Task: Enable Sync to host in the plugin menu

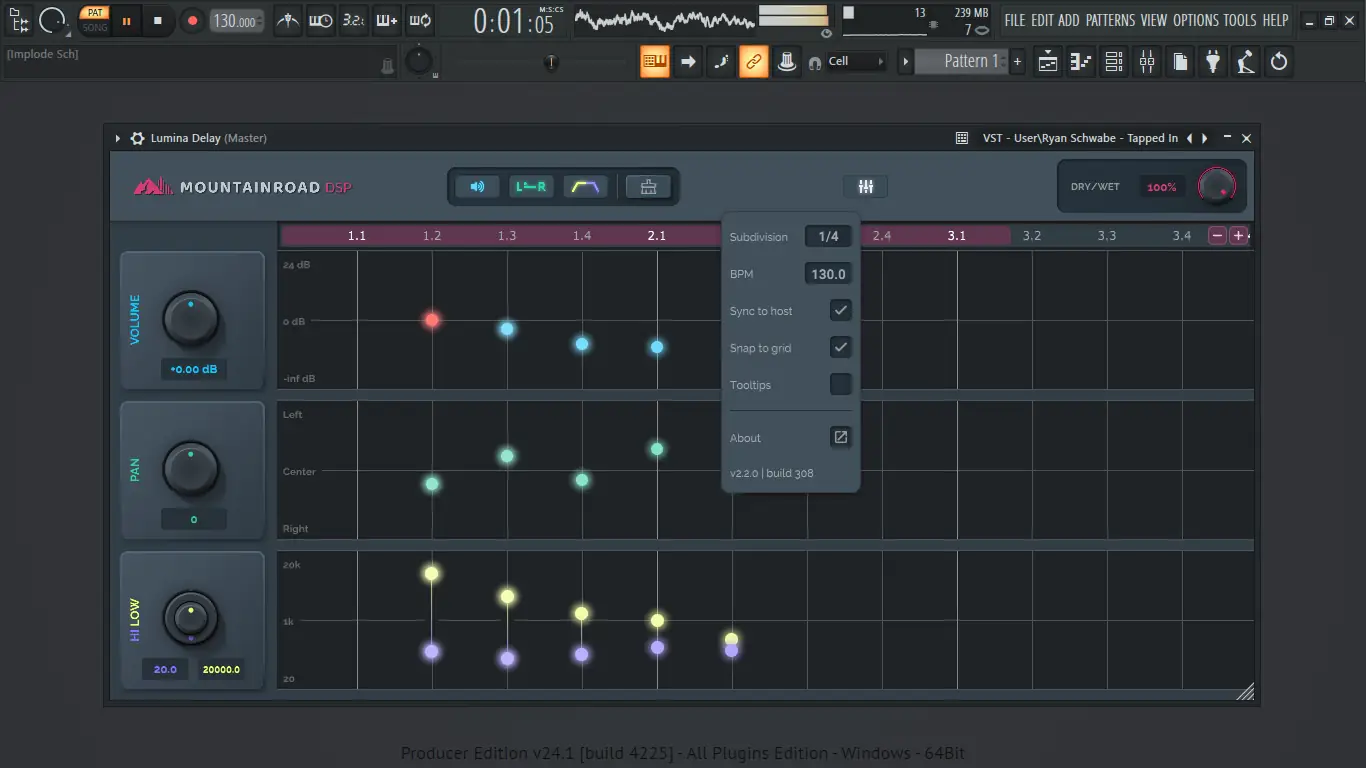Action: click(x=841, y=310)
